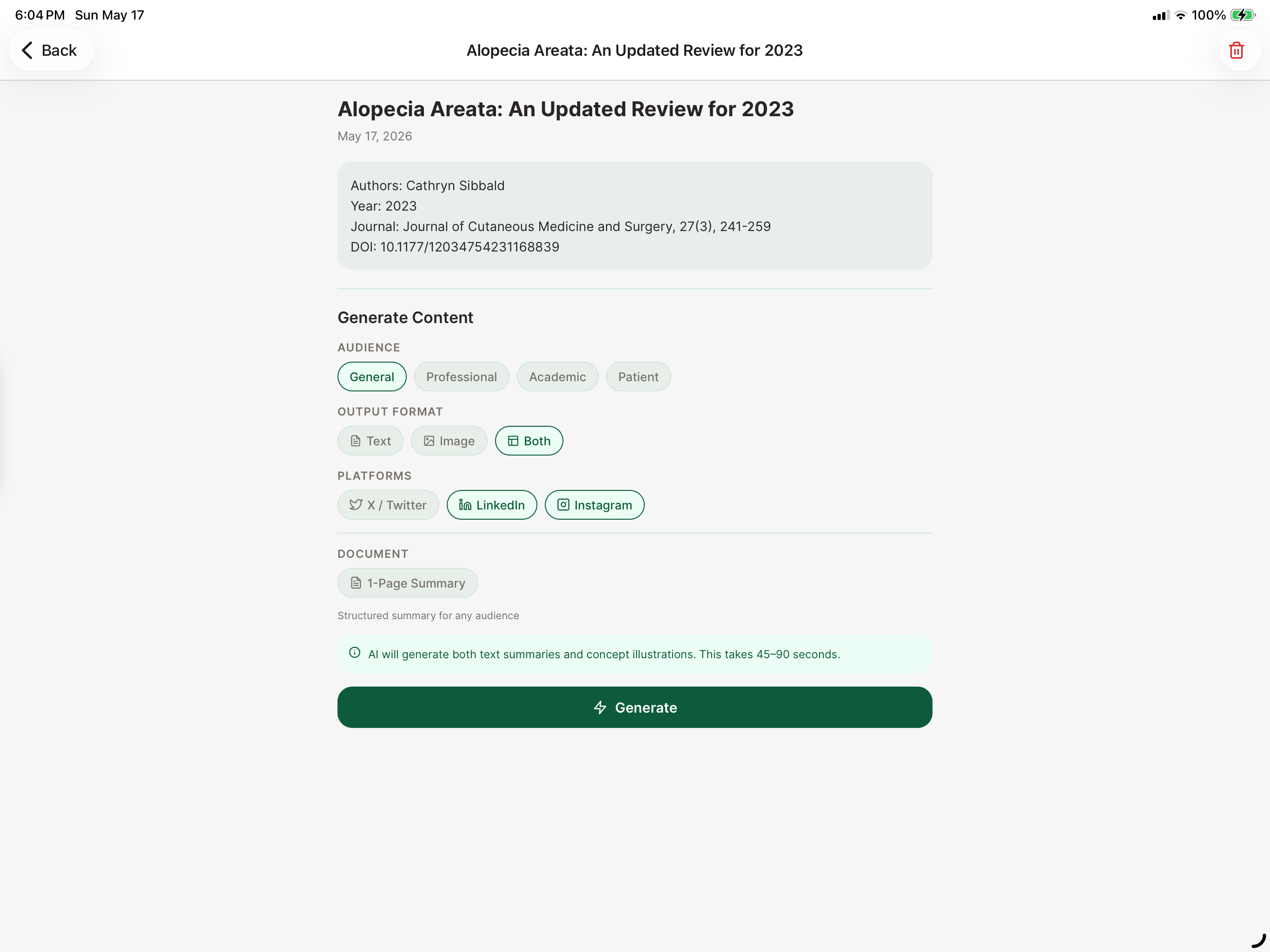
Task: Deselect the LinkedIn platform chip
Action: (491, 505)
